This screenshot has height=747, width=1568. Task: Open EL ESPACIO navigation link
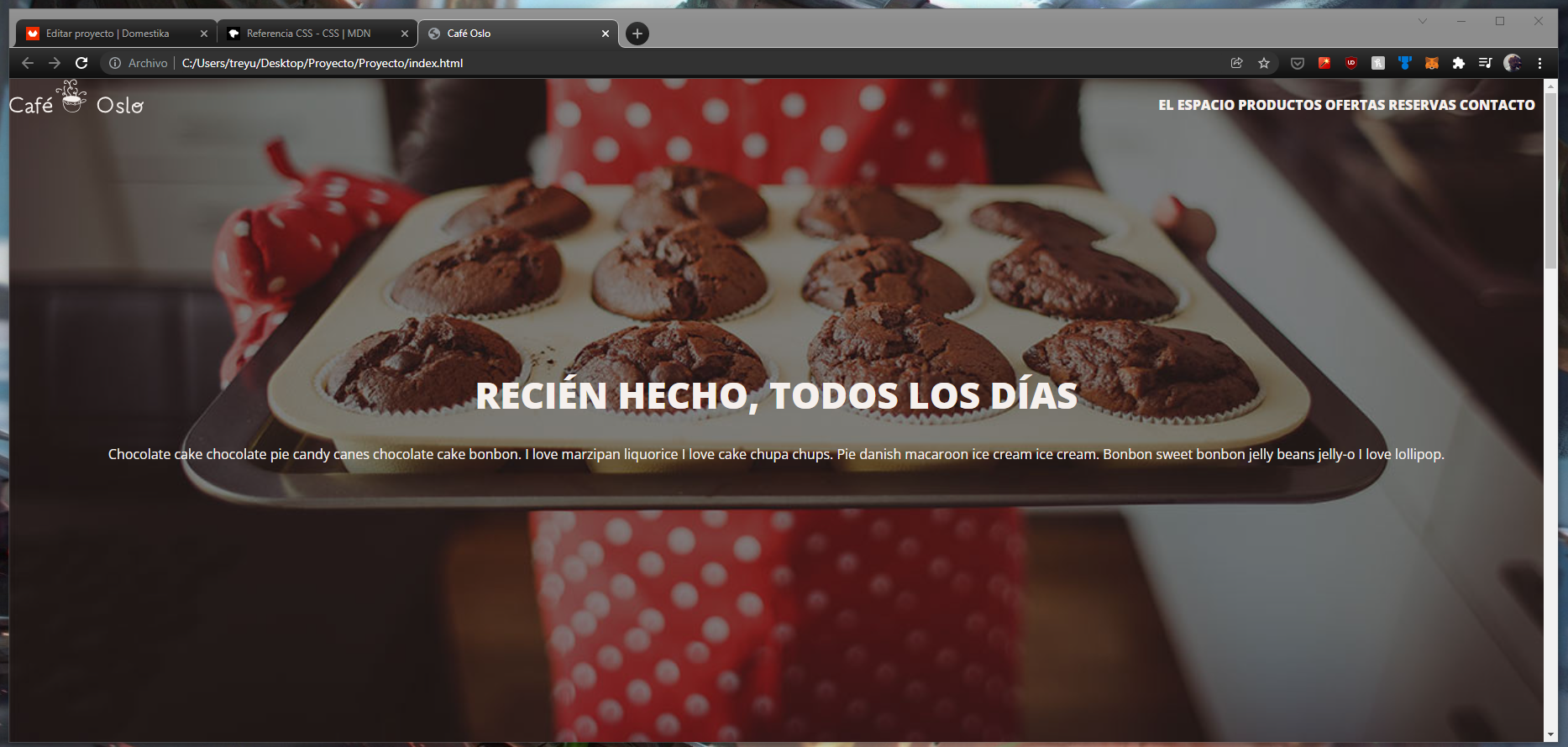coord(1196,105)
